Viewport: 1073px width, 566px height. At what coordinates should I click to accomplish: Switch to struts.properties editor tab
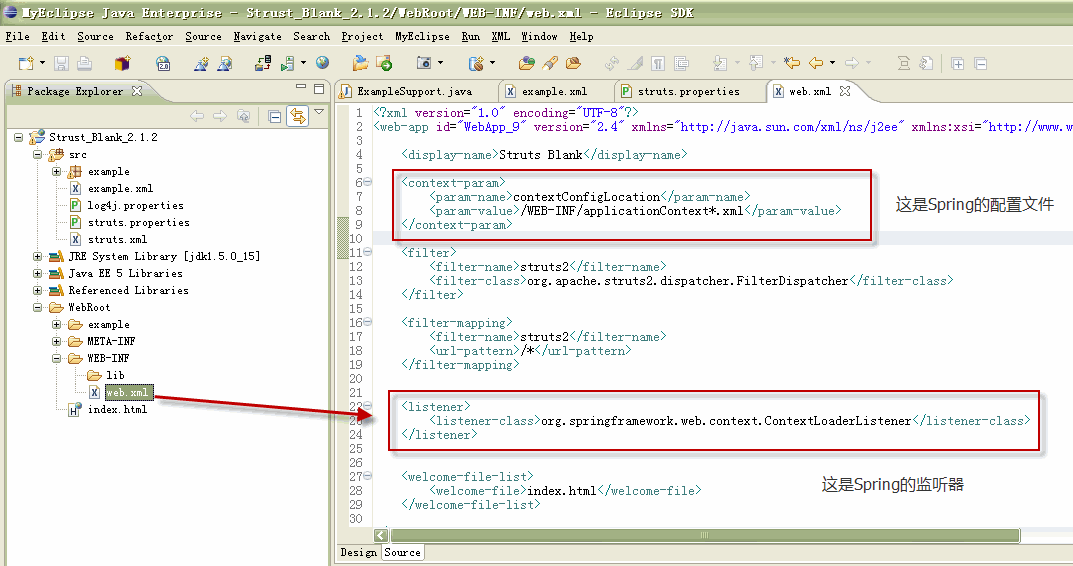688,91
